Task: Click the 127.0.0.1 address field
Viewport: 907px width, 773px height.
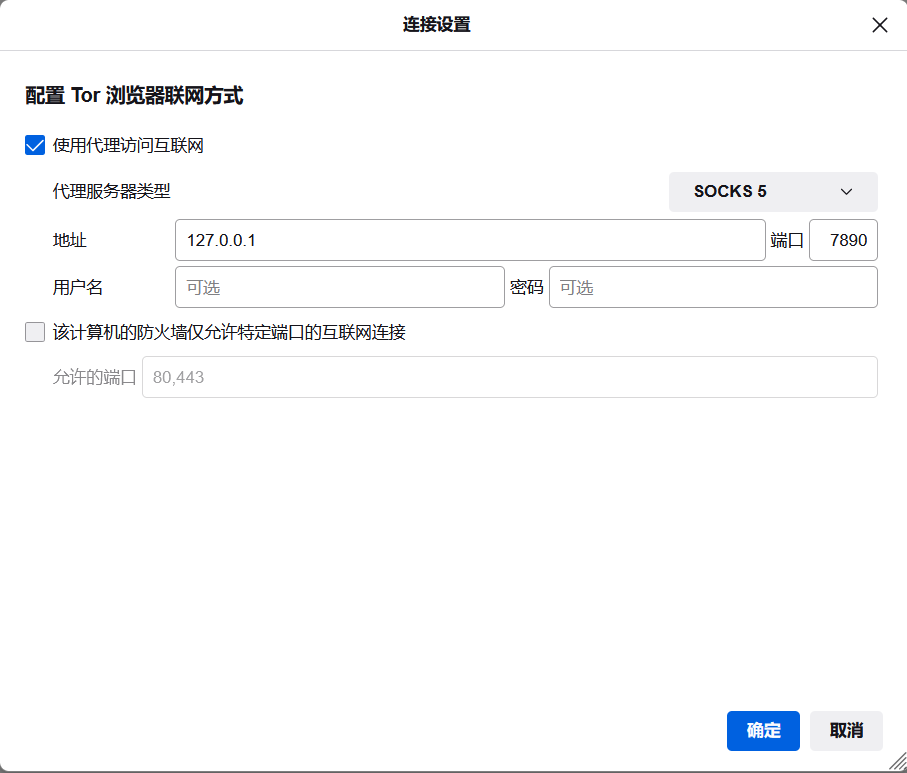Action: (x=470, y=240)
